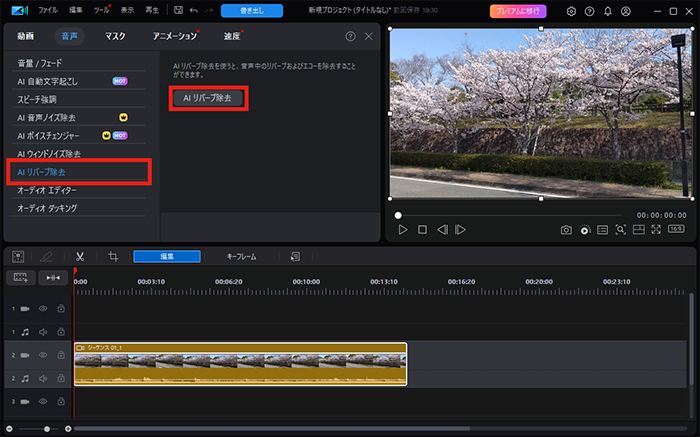700x437 pixels.
Task: Open the 16:9 aspect ratio selector
Action: click(x=677, y=230)
